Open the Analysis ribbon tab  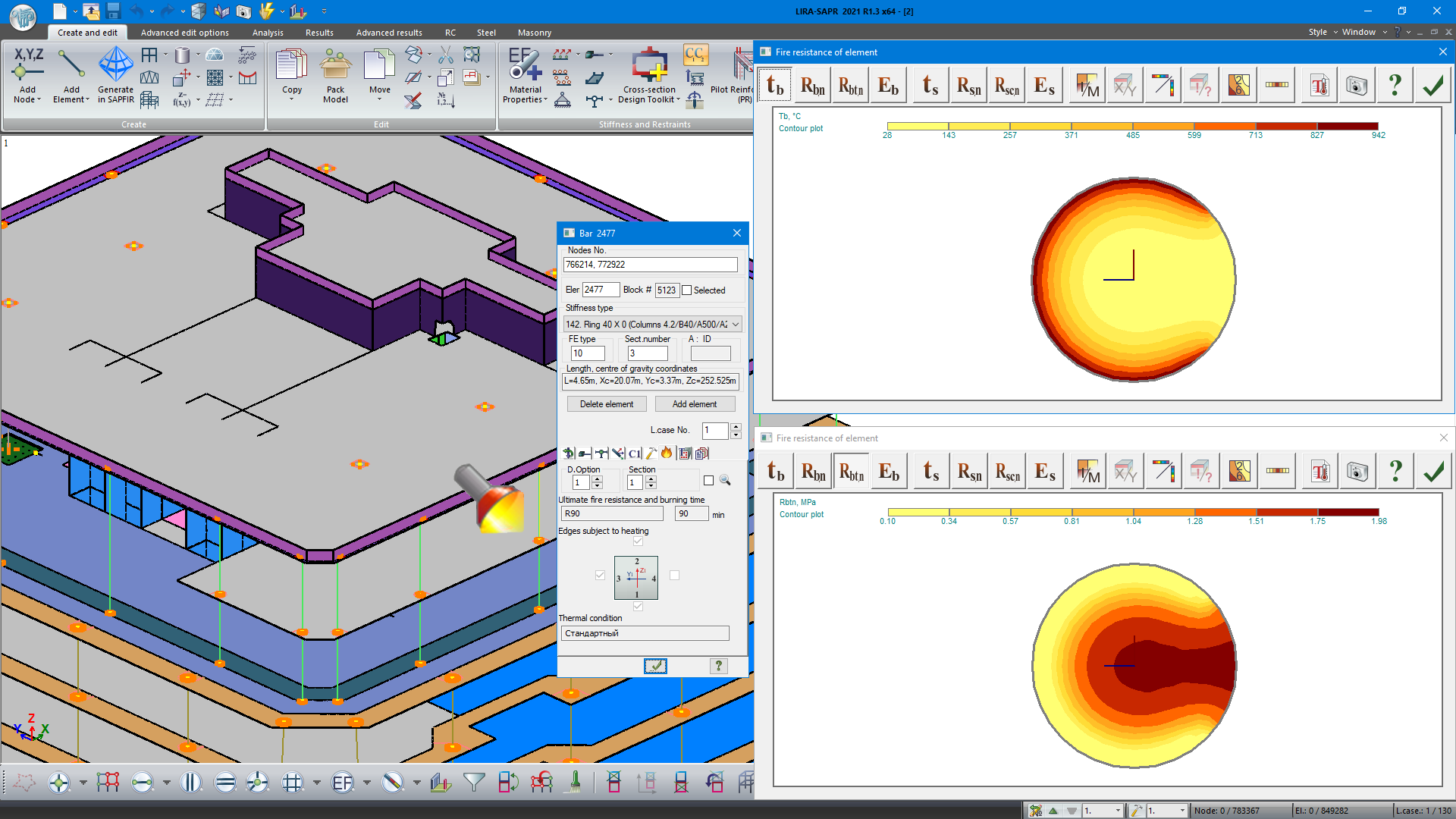[x=268, y=33]
